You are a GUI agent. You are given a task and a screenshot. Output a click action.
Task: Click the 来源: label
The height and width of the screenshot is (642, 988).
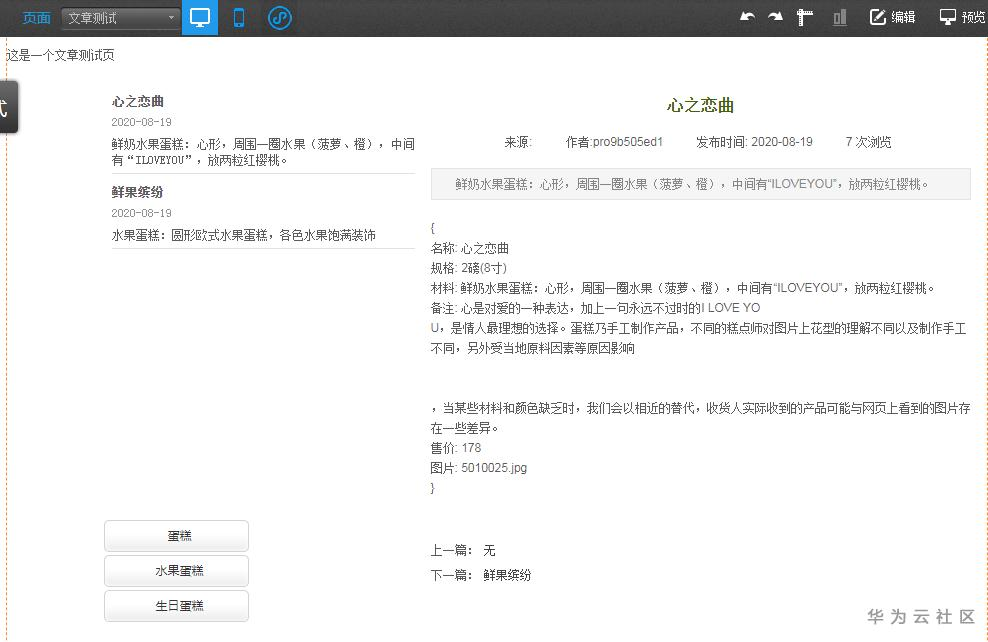518,142
